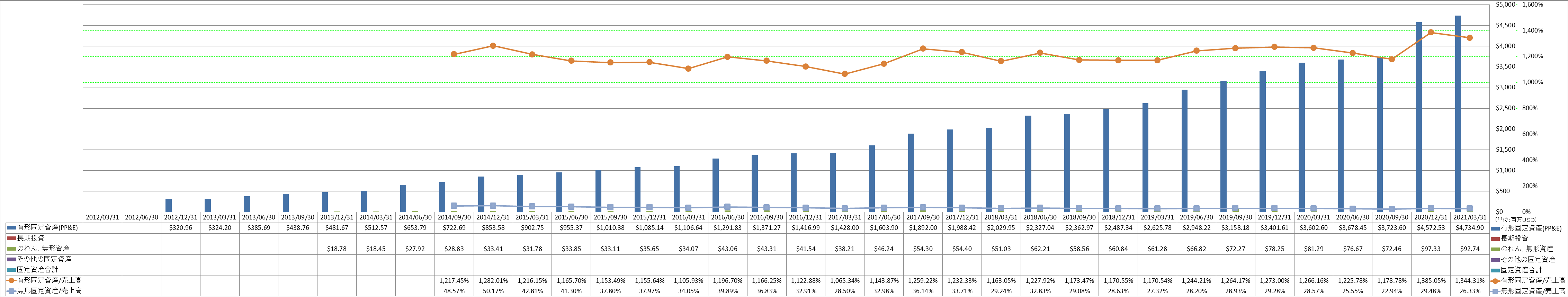Image resolution: width=1568 pixels, height=297 pixels.
Task: Select the 1,282.01% ratio cell
Action: pyautogui.click(x=493, y=281)
